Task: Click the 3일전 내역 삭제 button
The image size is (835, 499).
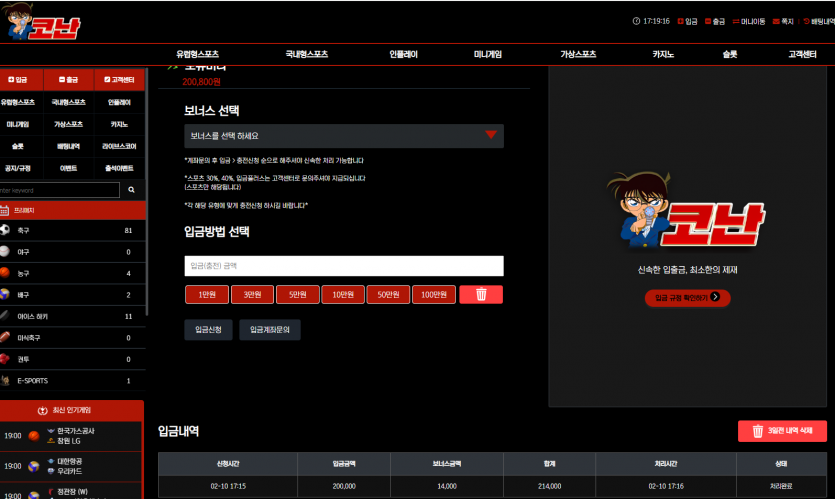Action: 782,431
